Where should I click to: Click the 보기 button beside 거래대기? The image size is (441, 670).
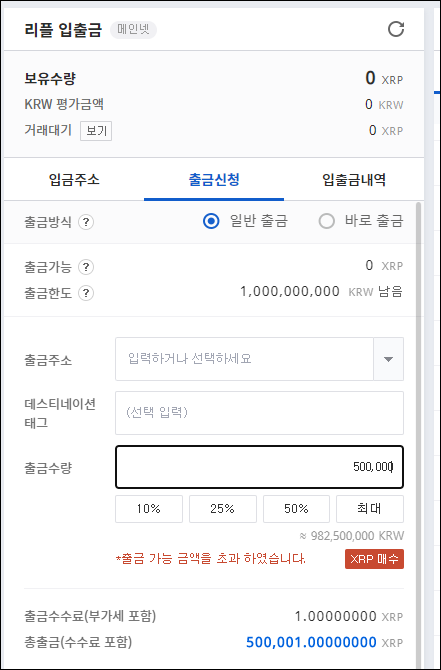click(96, 131)
